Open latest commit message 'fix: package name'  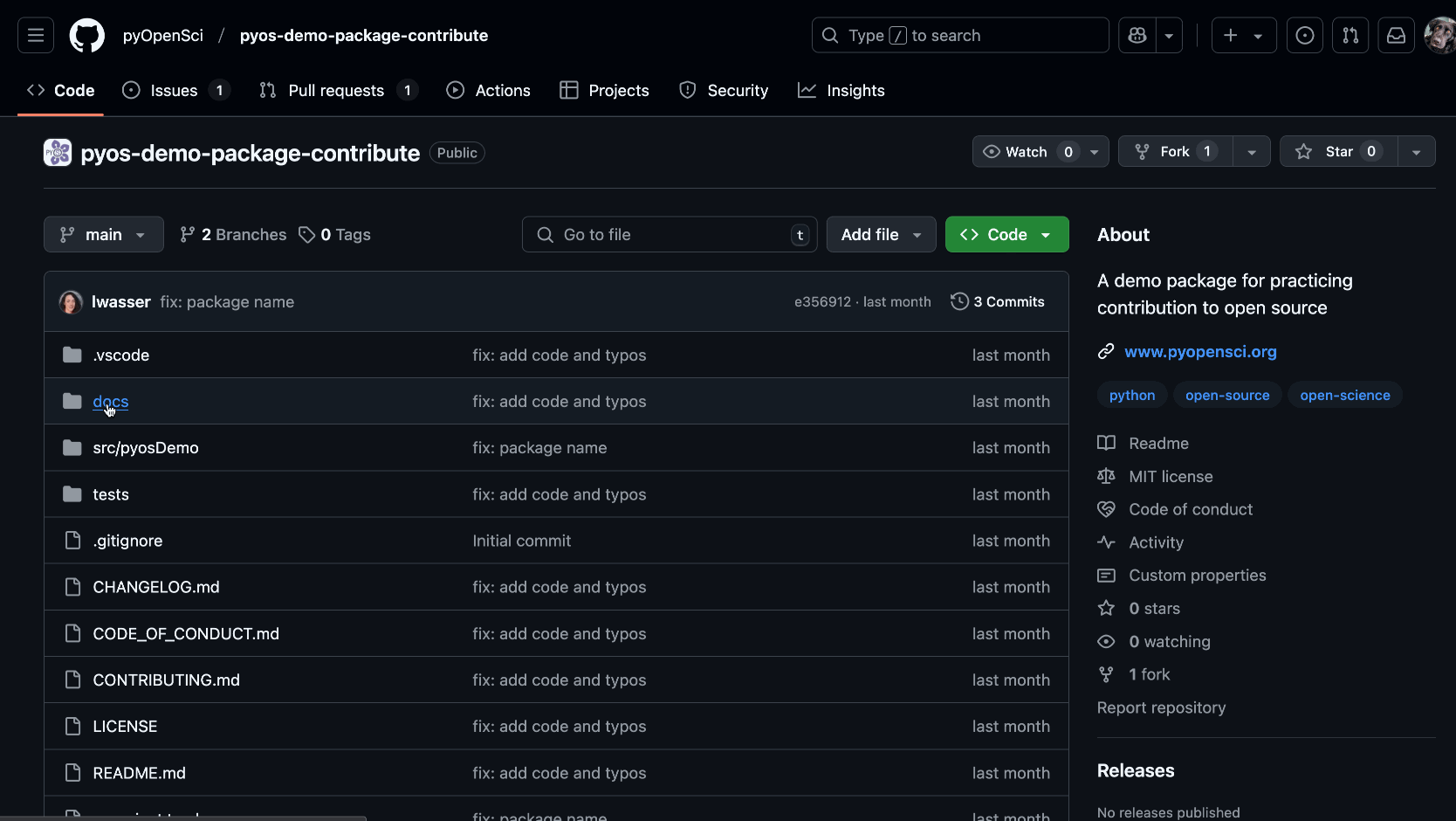click(x=227, y=301)
